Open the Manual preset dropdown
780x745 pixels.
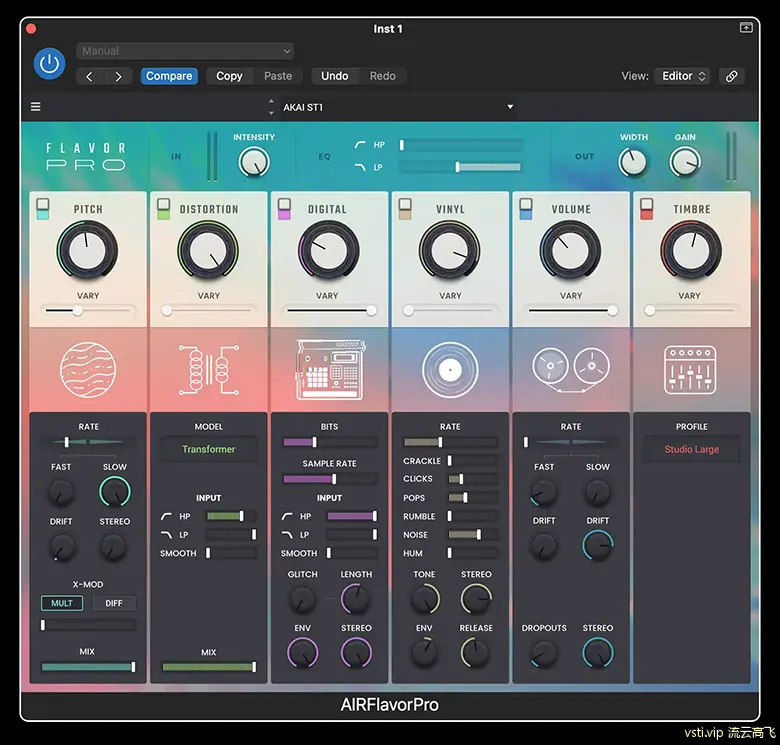tap(185, 51)
